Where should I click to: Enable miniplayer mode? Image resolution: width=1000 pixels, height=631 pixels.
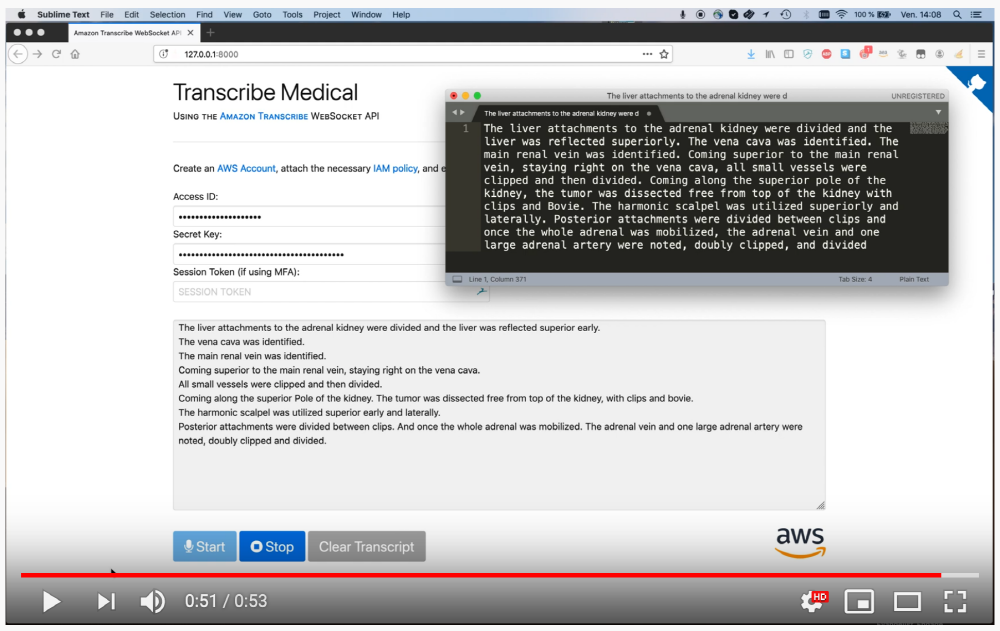click(x=859, y=601)
